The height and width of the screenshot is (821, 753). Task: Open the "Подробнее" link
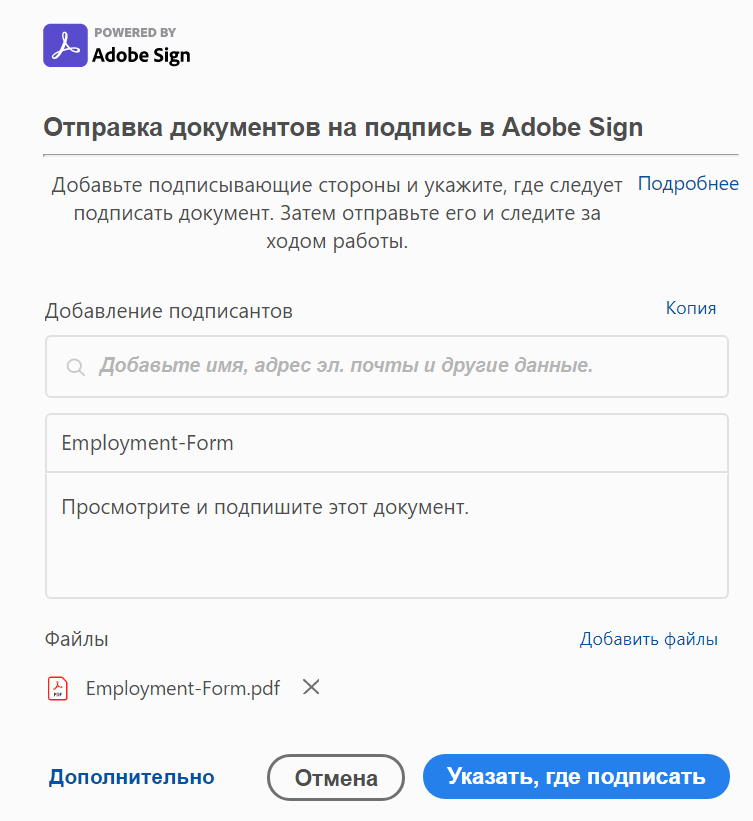click(688, 184)
